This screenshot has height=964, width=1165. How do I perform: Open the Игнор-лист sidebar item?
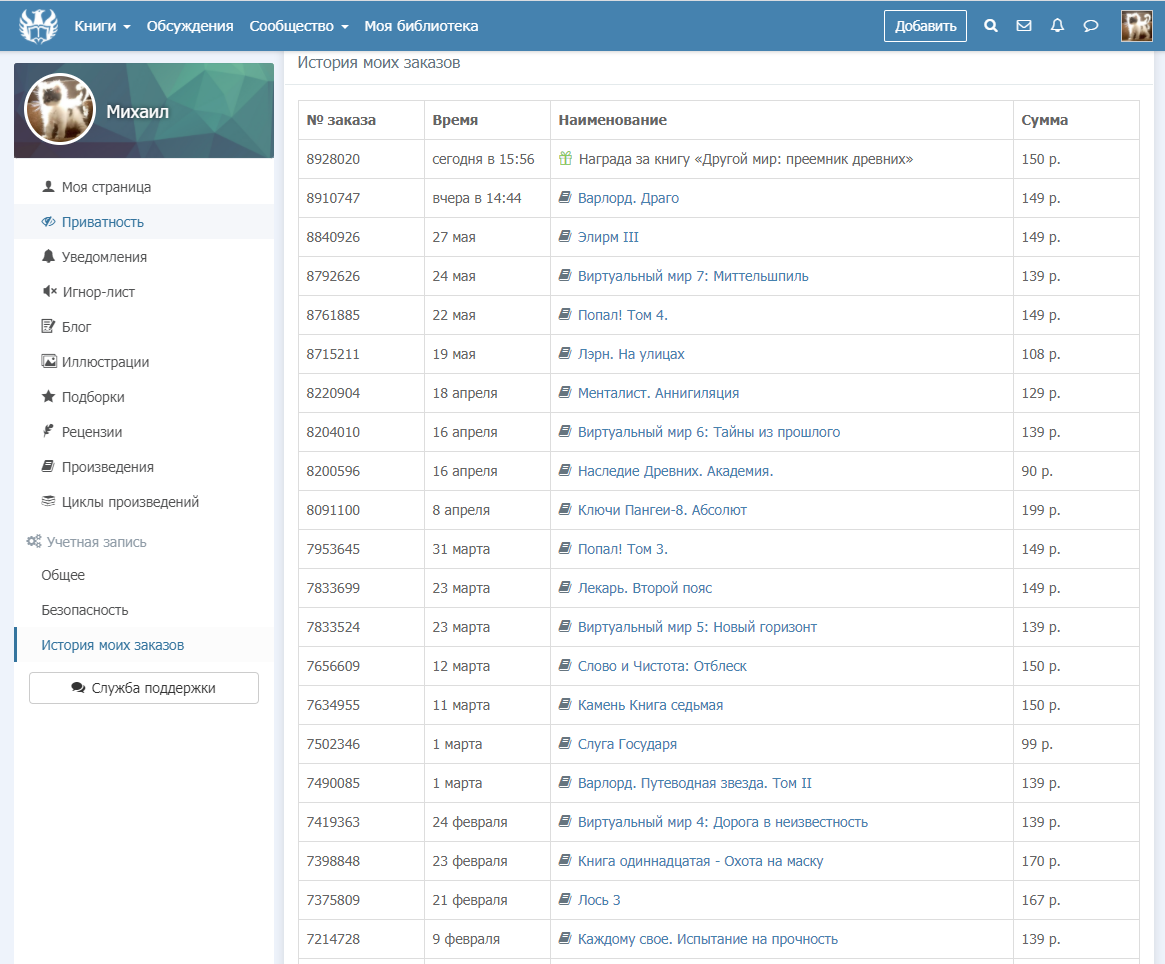[x=98, y=292]
